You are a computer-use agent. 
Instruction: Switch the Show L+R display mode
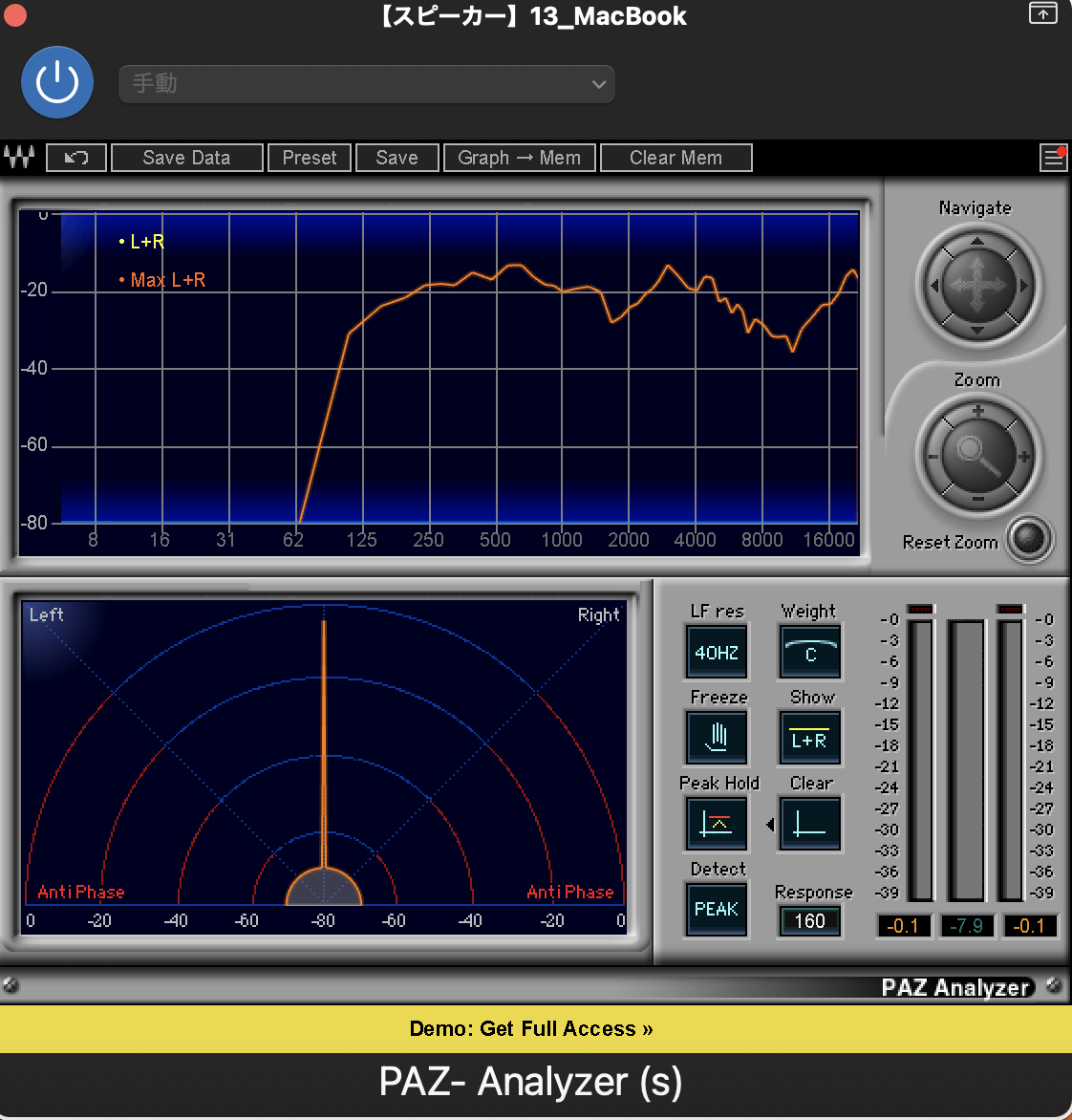[810, 737]
